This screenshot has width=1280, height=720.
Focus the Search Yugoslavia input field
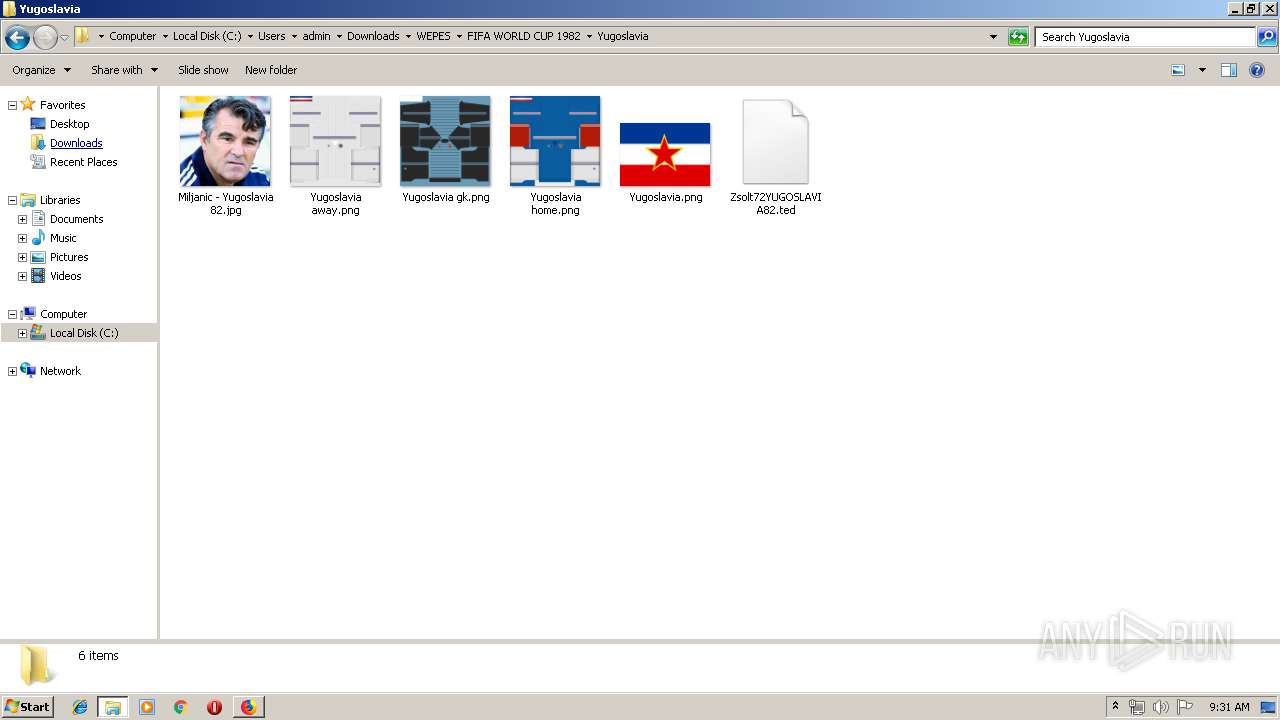1146,37
